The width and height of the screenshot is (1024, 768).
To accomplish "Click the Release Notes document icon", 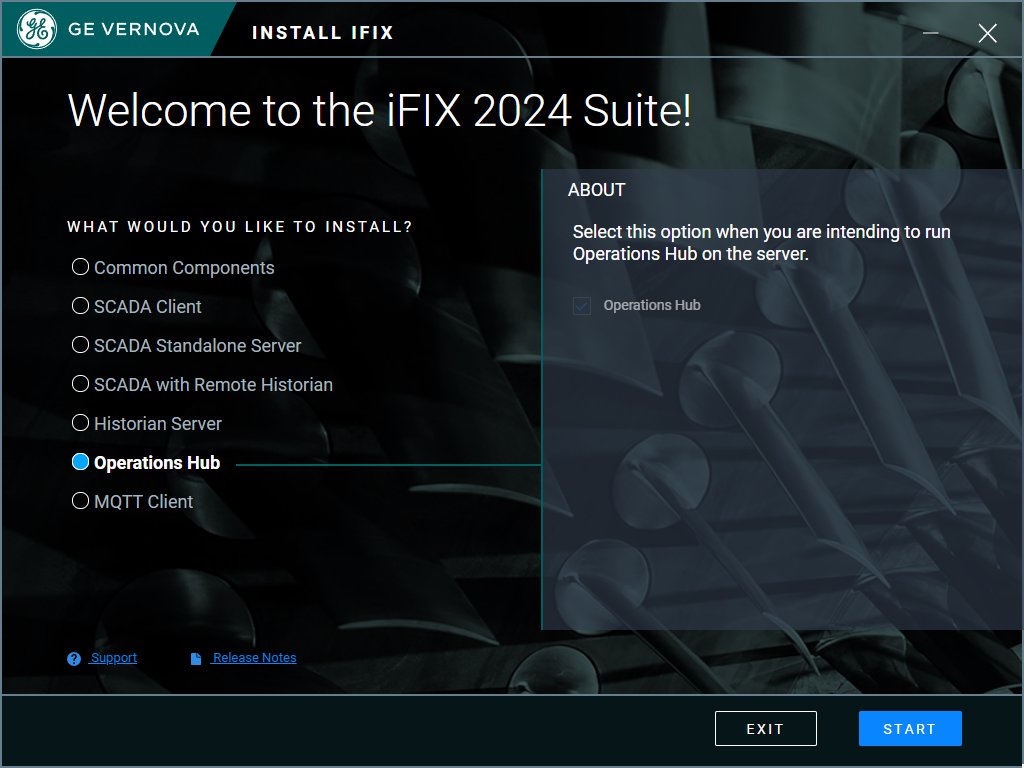I will (x=196, y=659).
